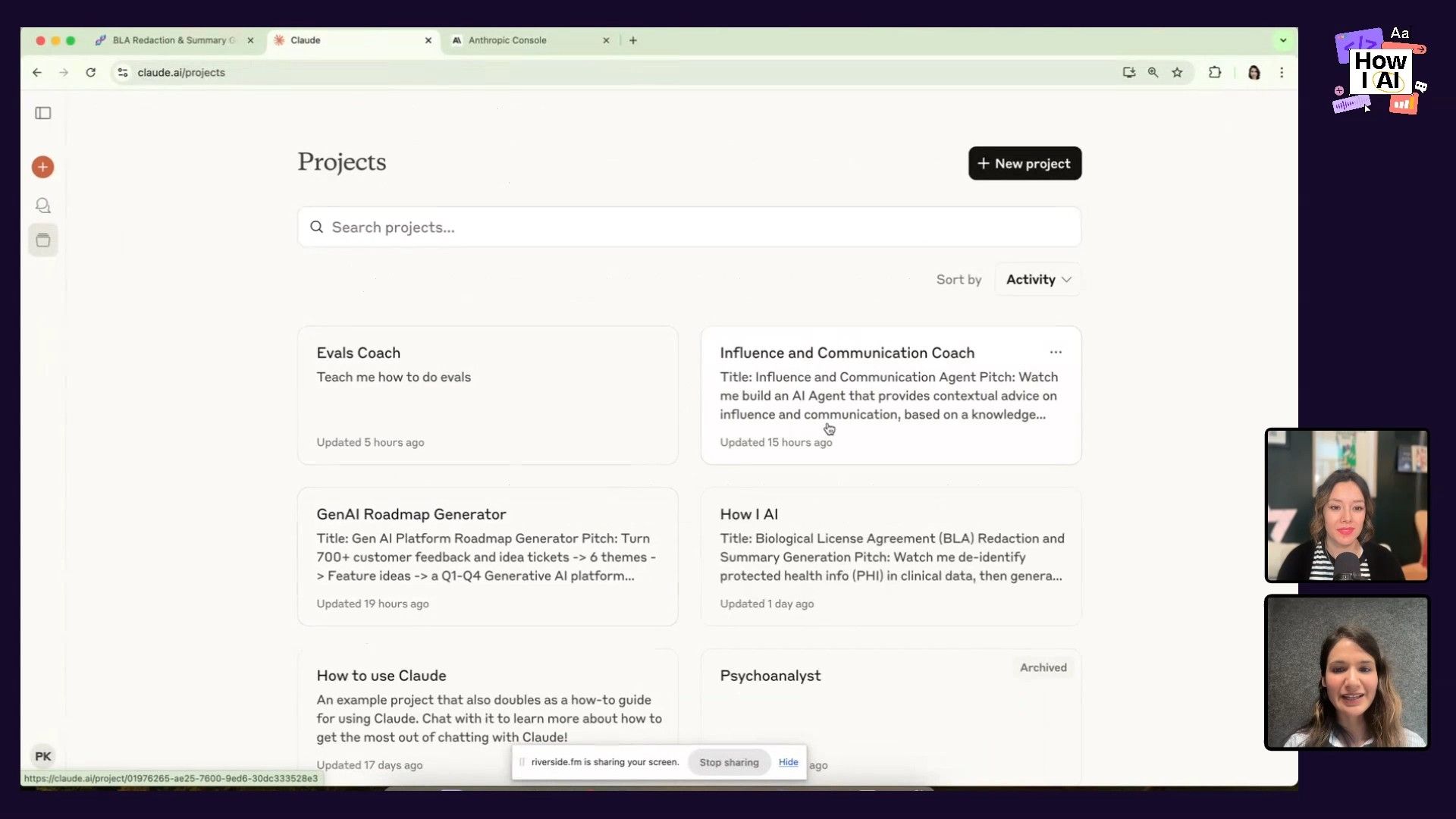
Task: Click the How I AI logo
Action: point(1380,72)
